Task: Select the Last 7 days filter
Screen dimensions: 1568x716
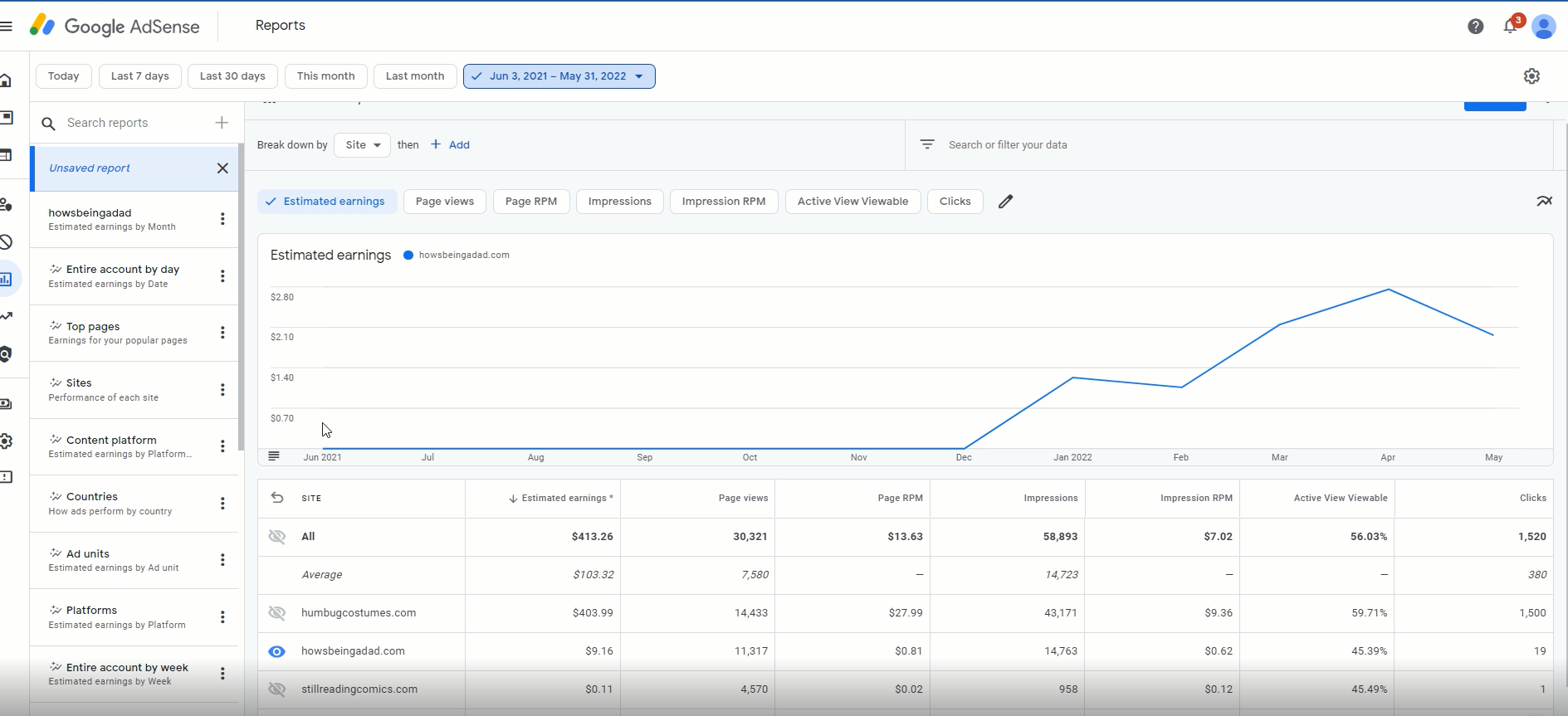Action: [x=140, y=76]
